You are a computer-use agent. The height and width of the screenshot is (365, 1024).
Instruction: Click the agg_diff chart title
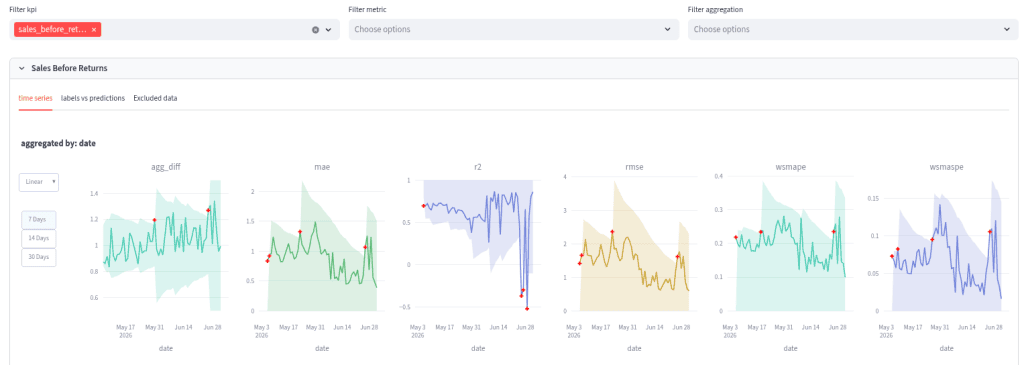[166, 167]
